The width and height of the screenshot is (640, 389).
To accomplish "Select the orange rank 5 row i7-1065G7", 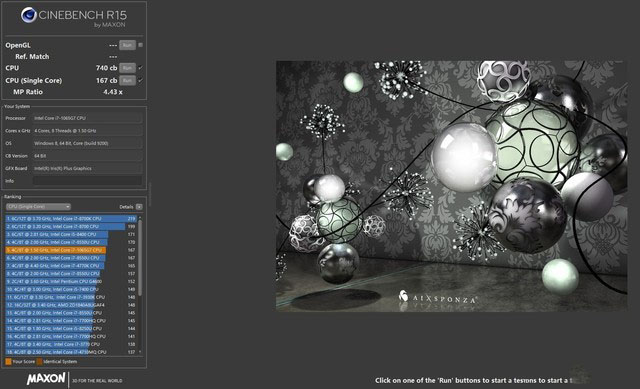I will coord(71,250).
